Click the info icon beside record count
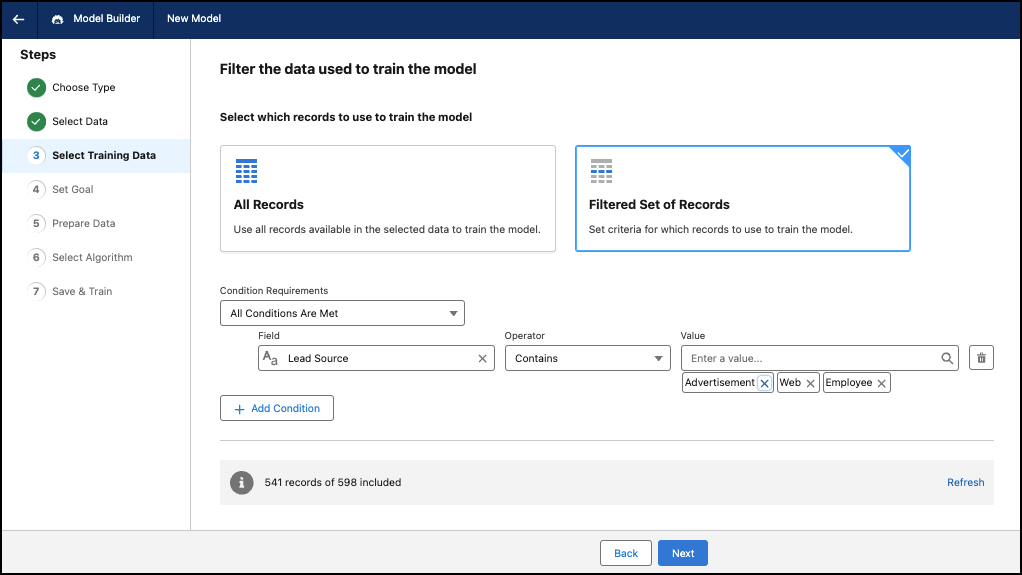The height and width of the screenshot is (575, 1022). pos(241,482)
